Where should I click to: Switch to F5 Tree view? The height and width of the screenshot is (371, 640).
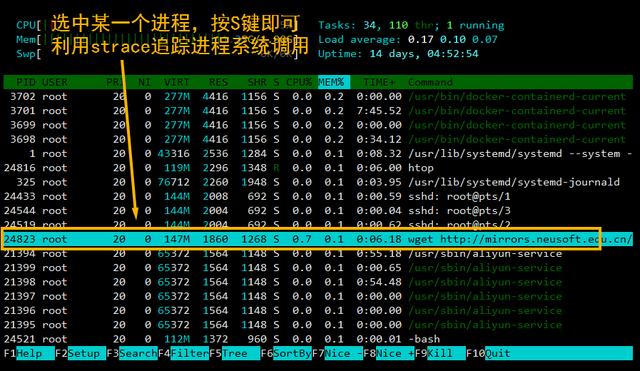pos(235,353)
